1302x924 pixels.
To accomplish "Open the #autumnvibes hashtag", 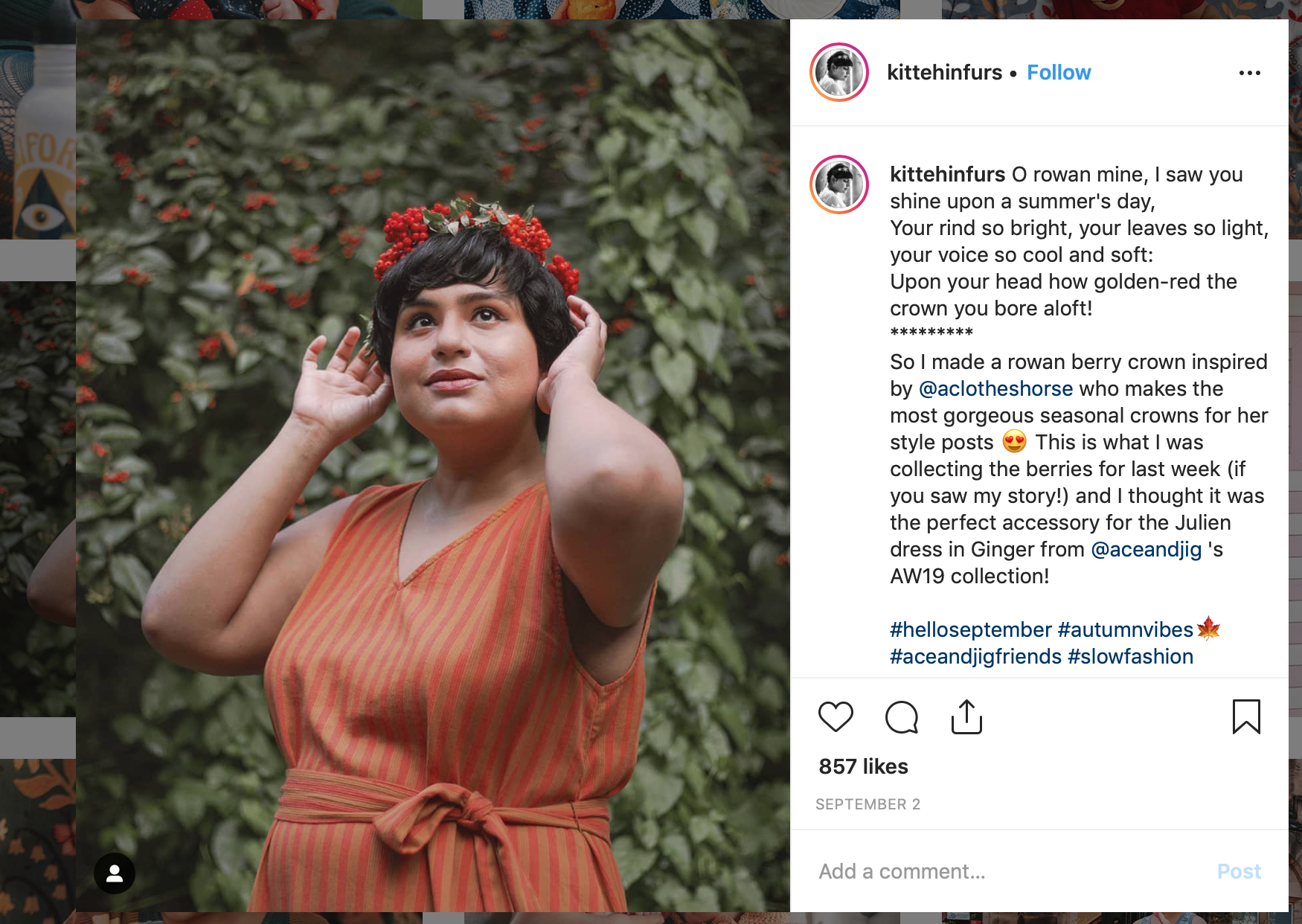I will click(1125, 630).
